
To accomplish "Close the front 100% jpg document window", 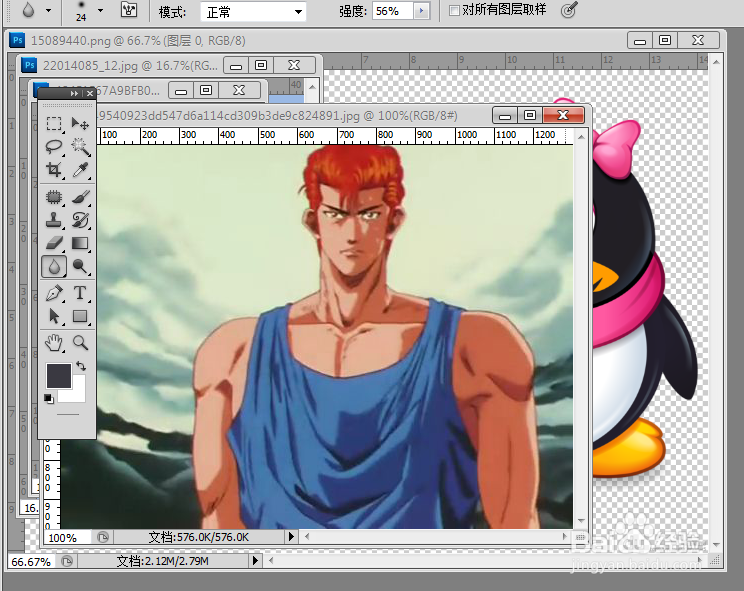I will coord(563,115).
